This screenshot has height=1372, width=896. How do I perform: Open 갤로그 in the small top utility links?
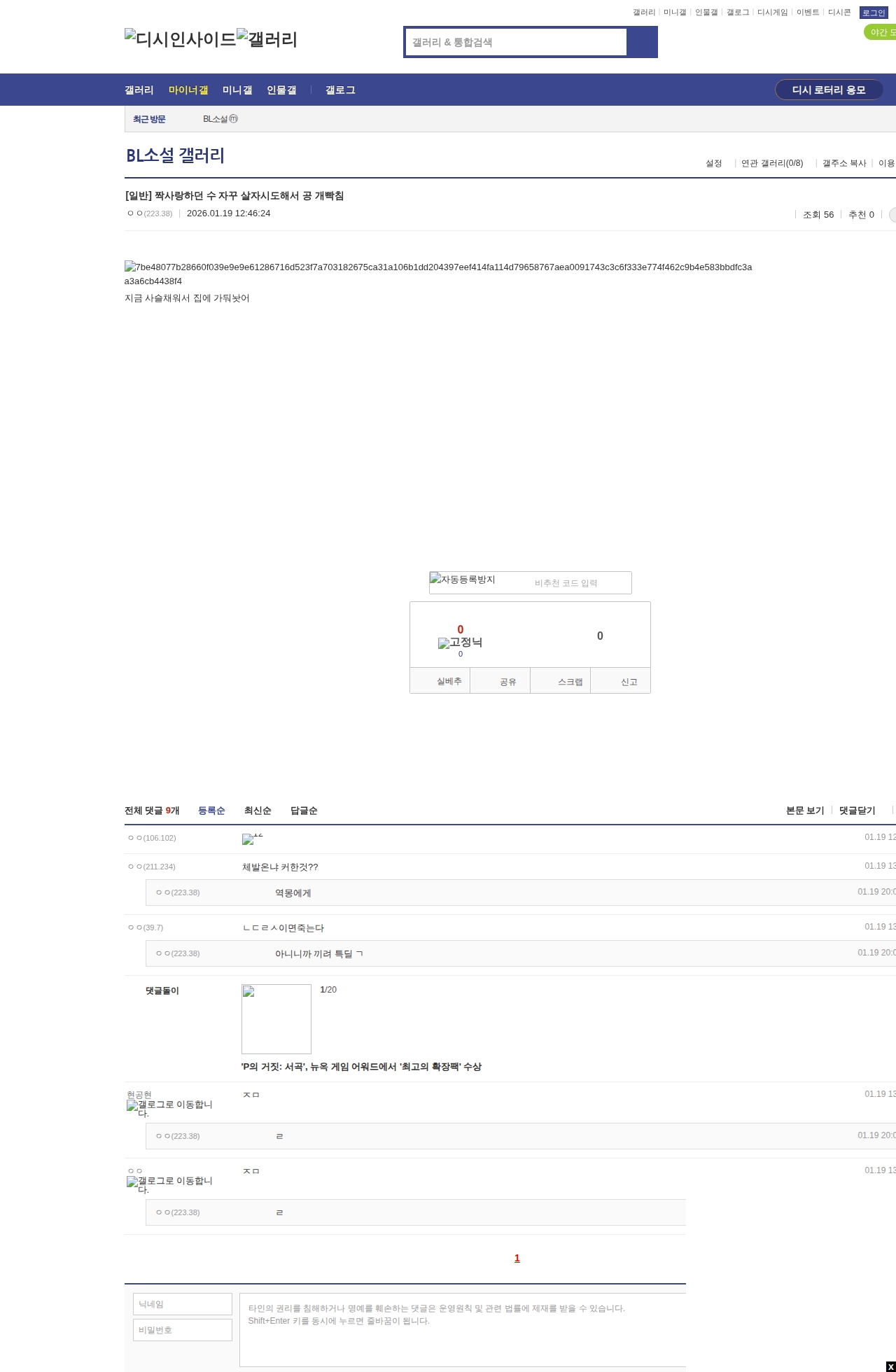click(738, 13)
